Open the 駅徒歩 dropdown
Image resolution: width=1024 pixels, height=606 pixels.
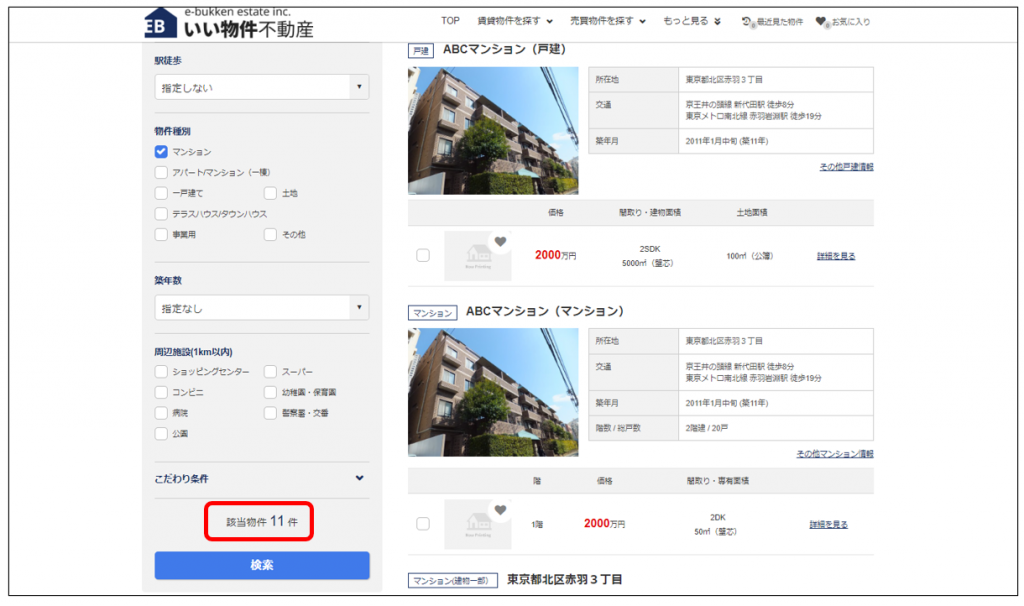pos(262,88)
